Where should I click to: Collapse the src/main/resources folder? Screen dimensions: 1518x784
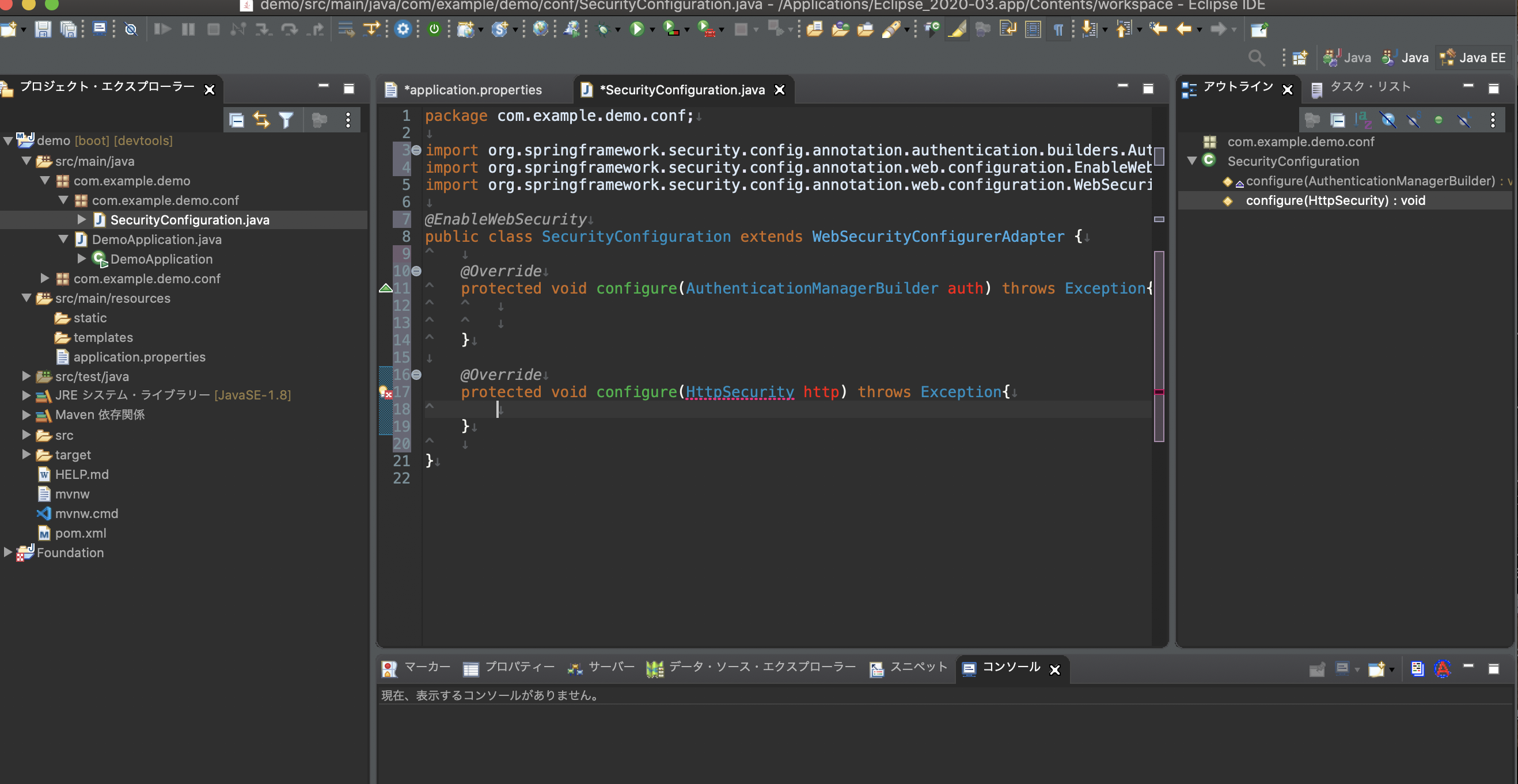pos(26,298)
